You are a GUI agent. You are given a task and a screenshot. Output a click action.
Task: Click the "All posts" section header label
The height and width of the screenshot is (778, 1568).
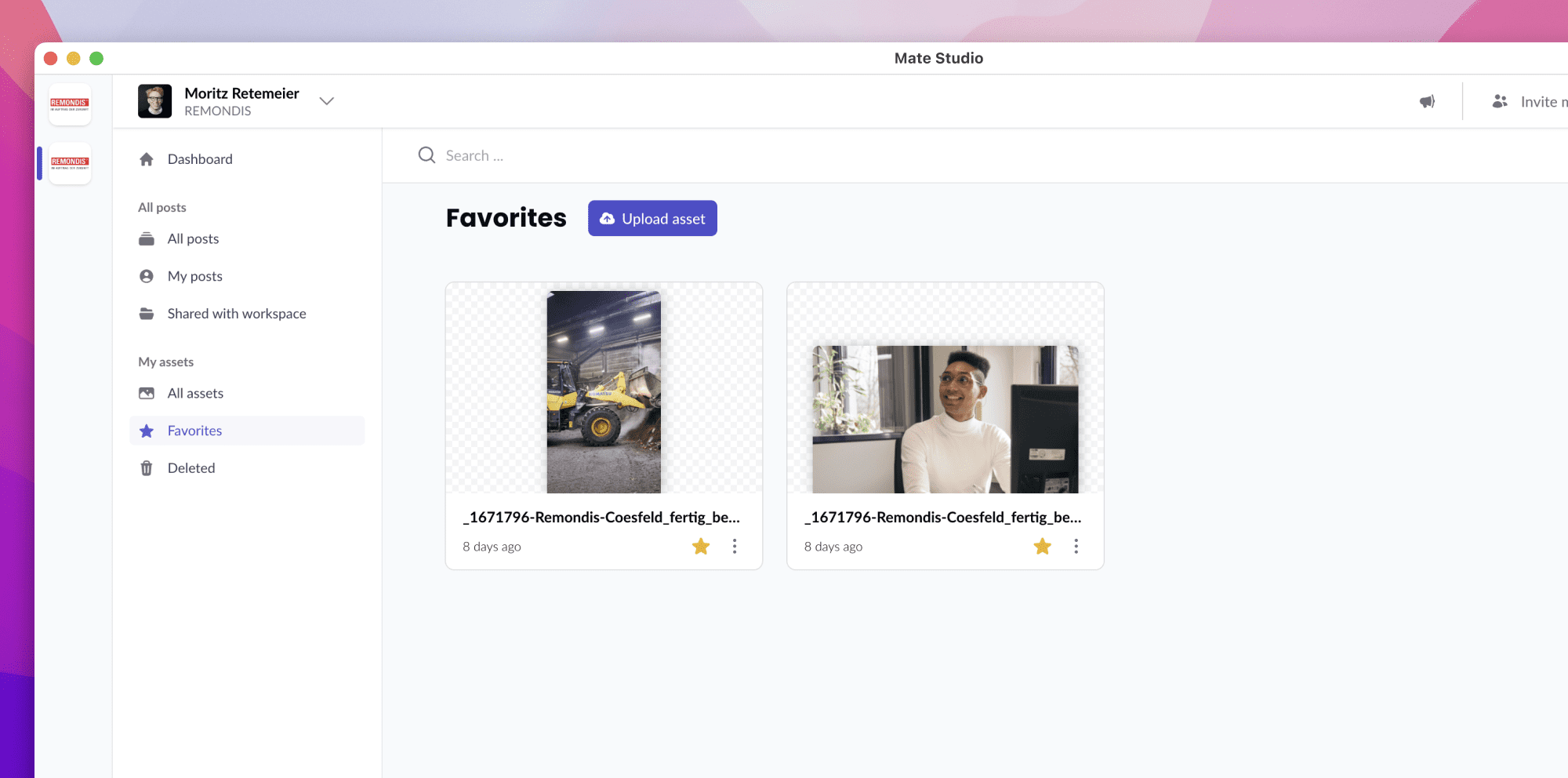tap(162, 207)
